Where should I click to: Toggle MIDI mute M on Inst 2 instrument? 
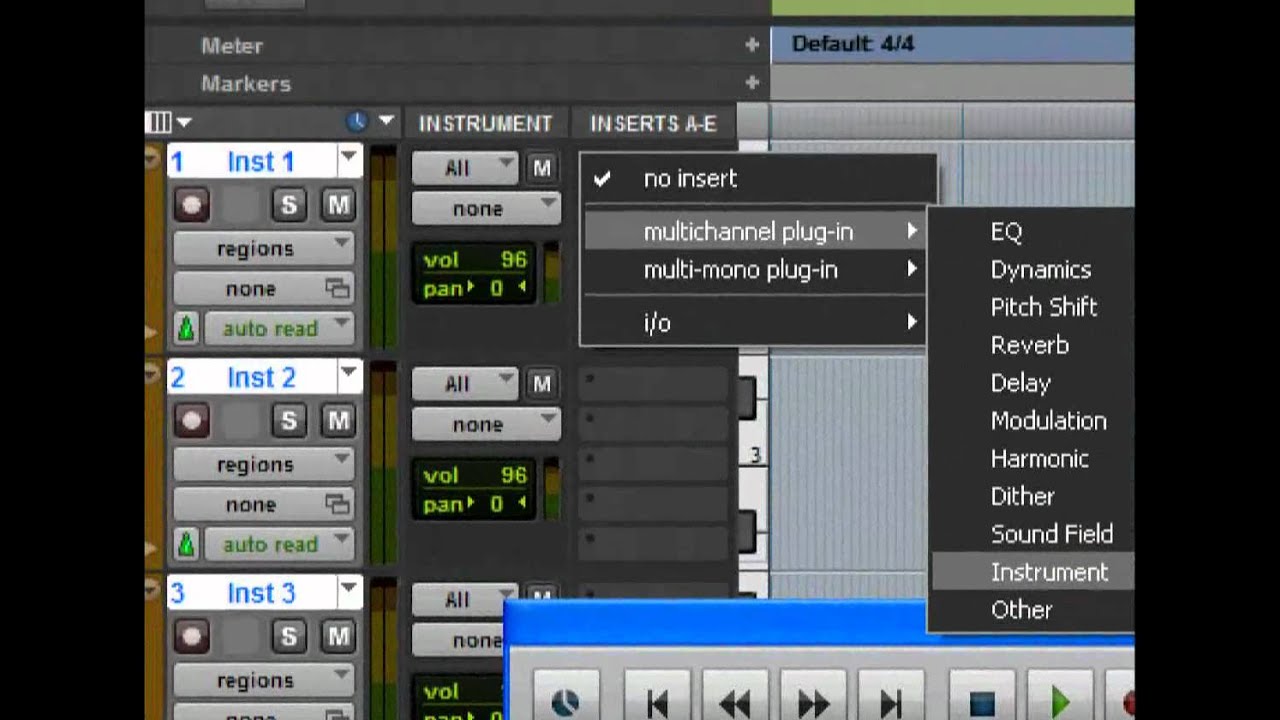[542, 384]
